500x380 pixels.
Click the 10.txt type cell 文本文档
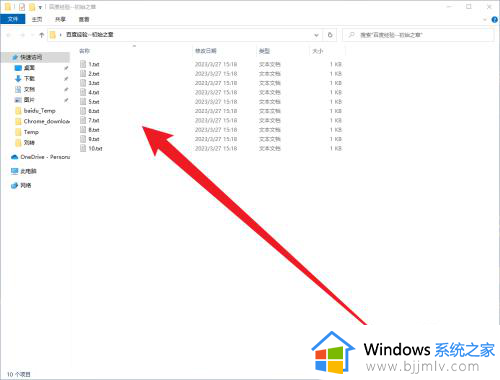pyautogui.click(x=270, y=148)
